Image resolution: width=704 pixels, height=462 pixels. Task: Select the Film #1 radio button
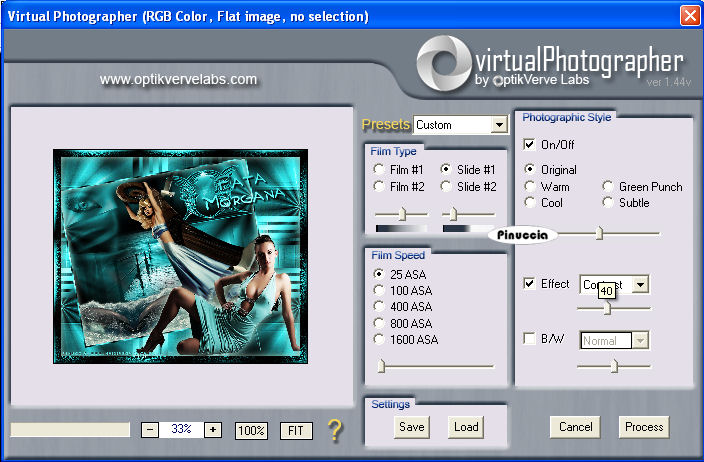coord(378,169)
